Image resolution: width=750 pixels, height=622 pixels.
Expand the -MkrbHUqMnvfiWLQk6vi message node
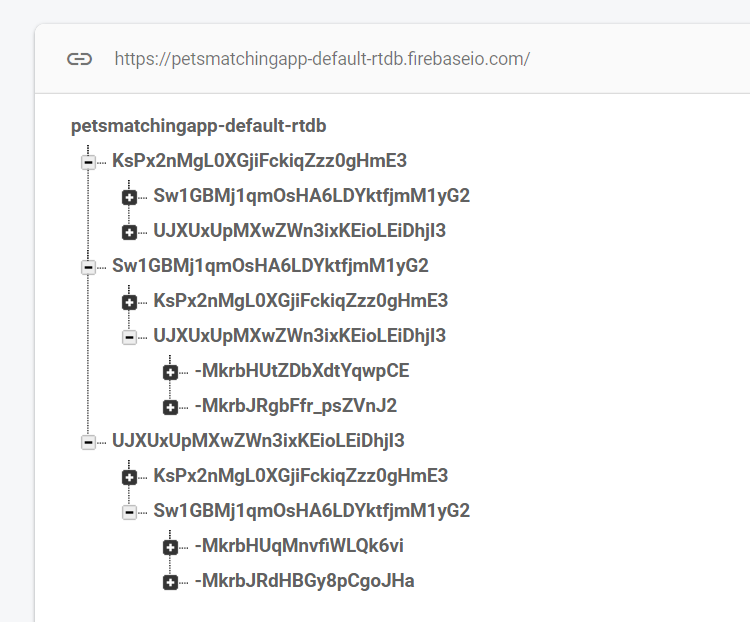coord(170,547)
